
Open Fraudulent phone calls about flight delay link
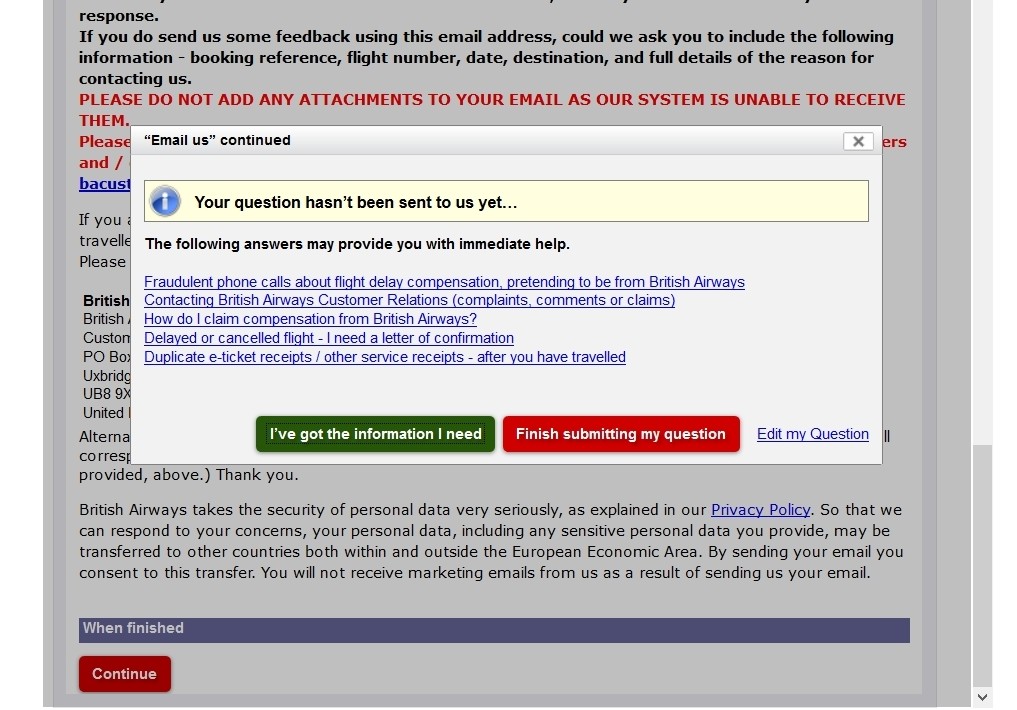444,282
